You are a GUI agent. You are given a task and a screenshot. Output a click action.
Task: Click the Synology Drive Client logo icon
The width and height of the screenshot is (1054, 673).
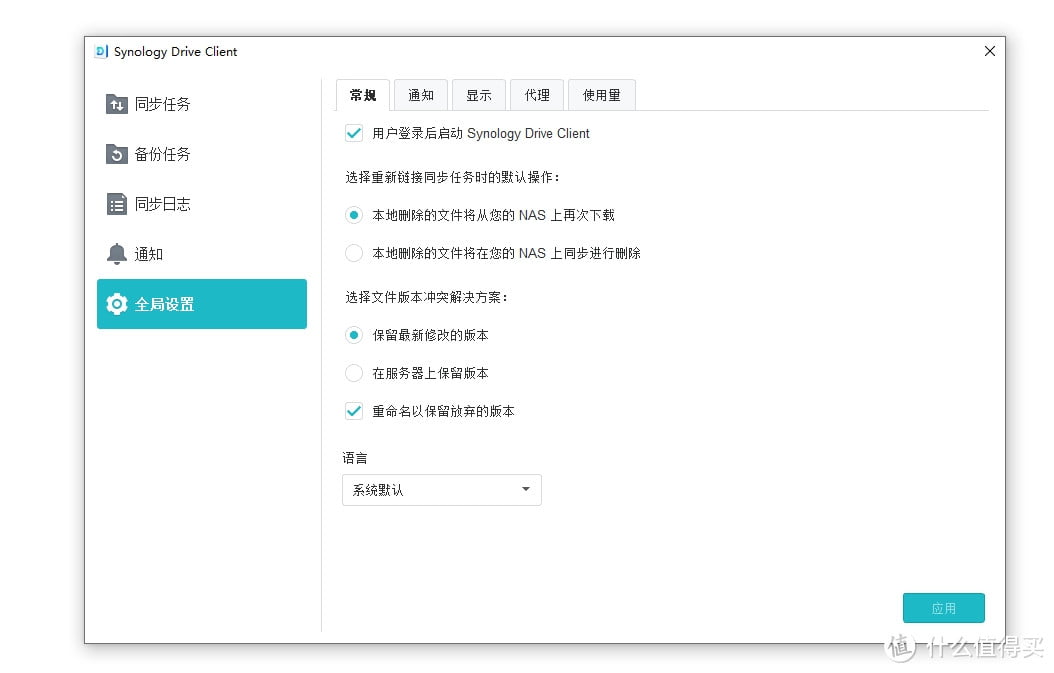point(101,51)
